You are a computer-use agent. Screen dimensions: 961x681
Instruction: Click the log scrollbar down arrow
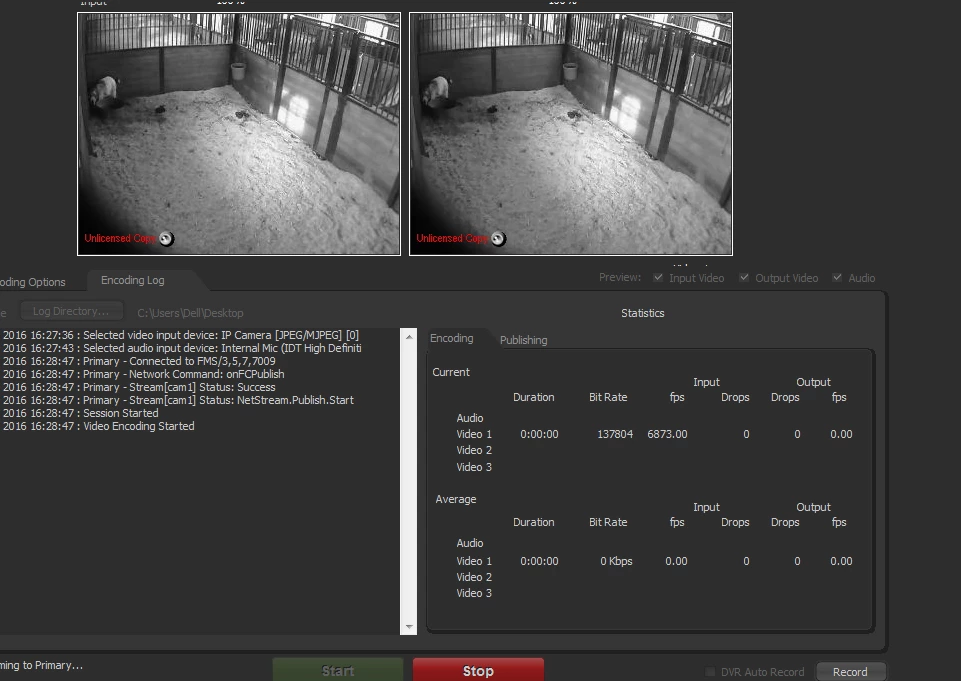[x=409, y=627]
